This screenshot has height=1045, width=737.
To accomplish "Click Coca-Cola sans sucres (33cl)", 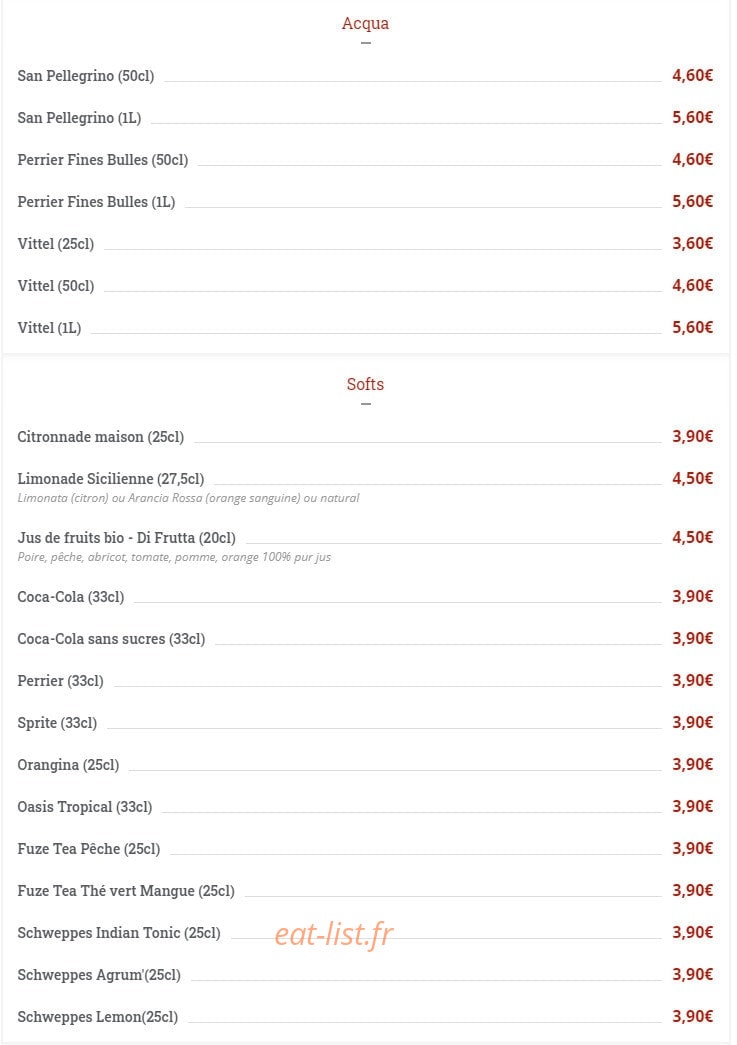I will [111, 639].
